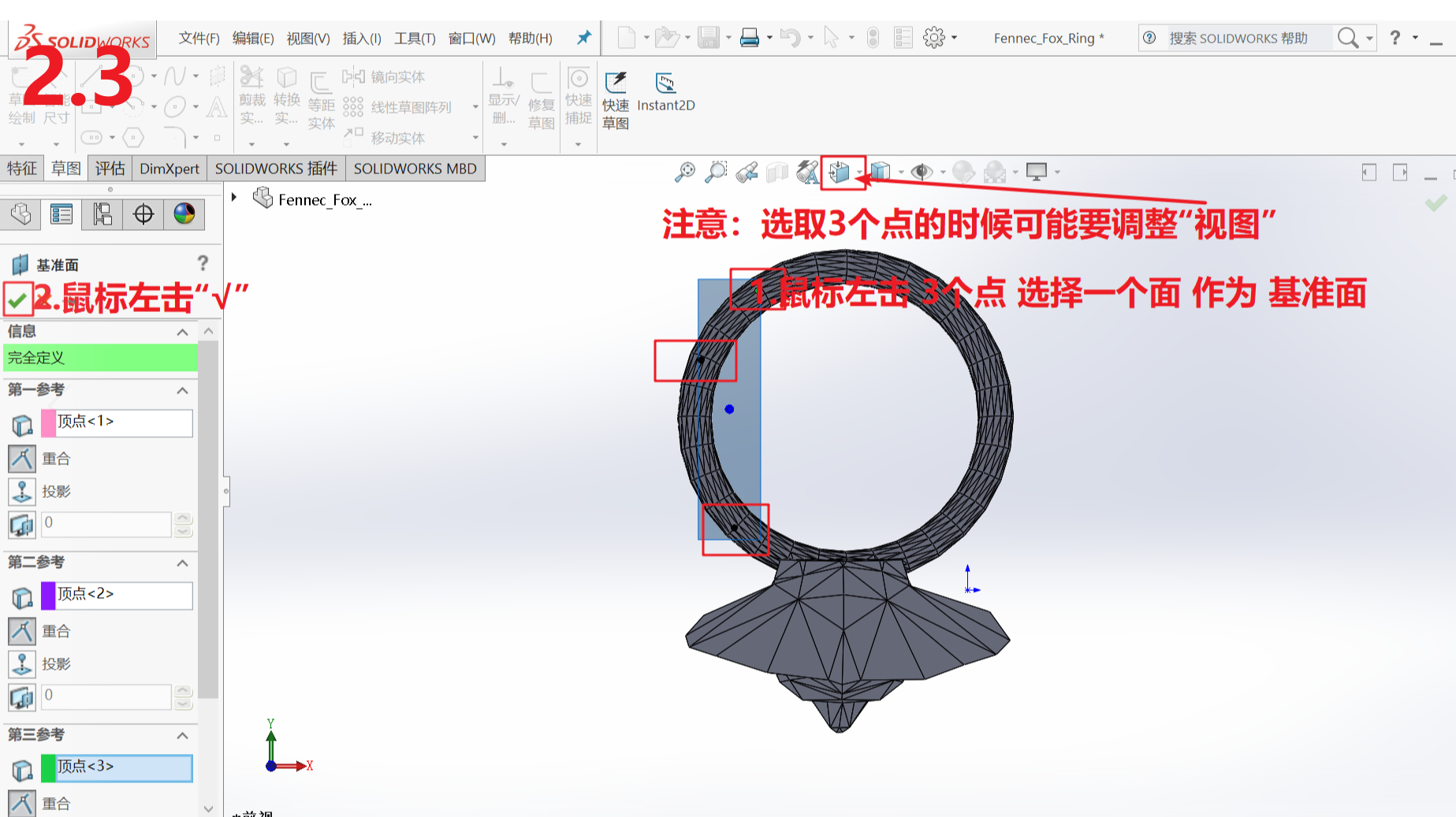
Task: Open SOLIDWORKS 帮助 via the question mark
Action: [x=1394, y=38]
